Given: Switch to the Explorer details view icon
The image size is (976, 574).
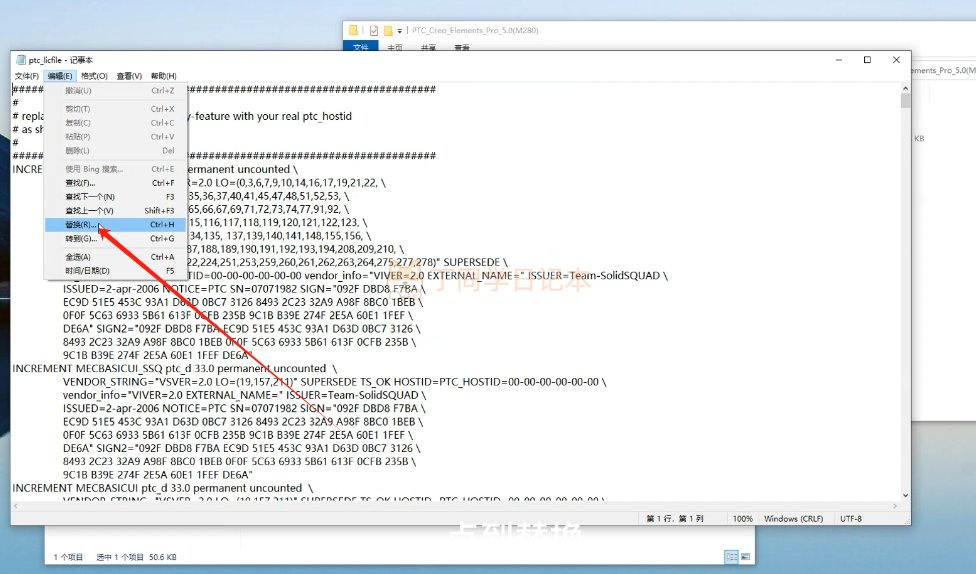Looking at the screenshot, I should (x=731, y=557).
